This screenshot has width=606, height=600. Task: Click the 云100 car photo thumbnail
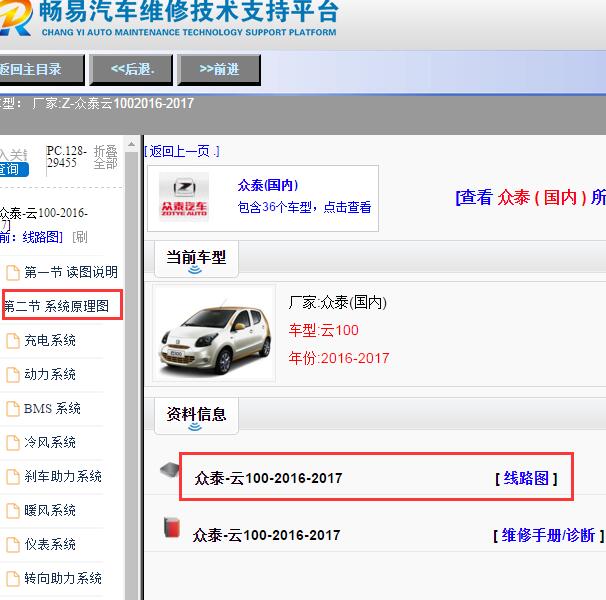pyautogui.click(x=214, y=333)
